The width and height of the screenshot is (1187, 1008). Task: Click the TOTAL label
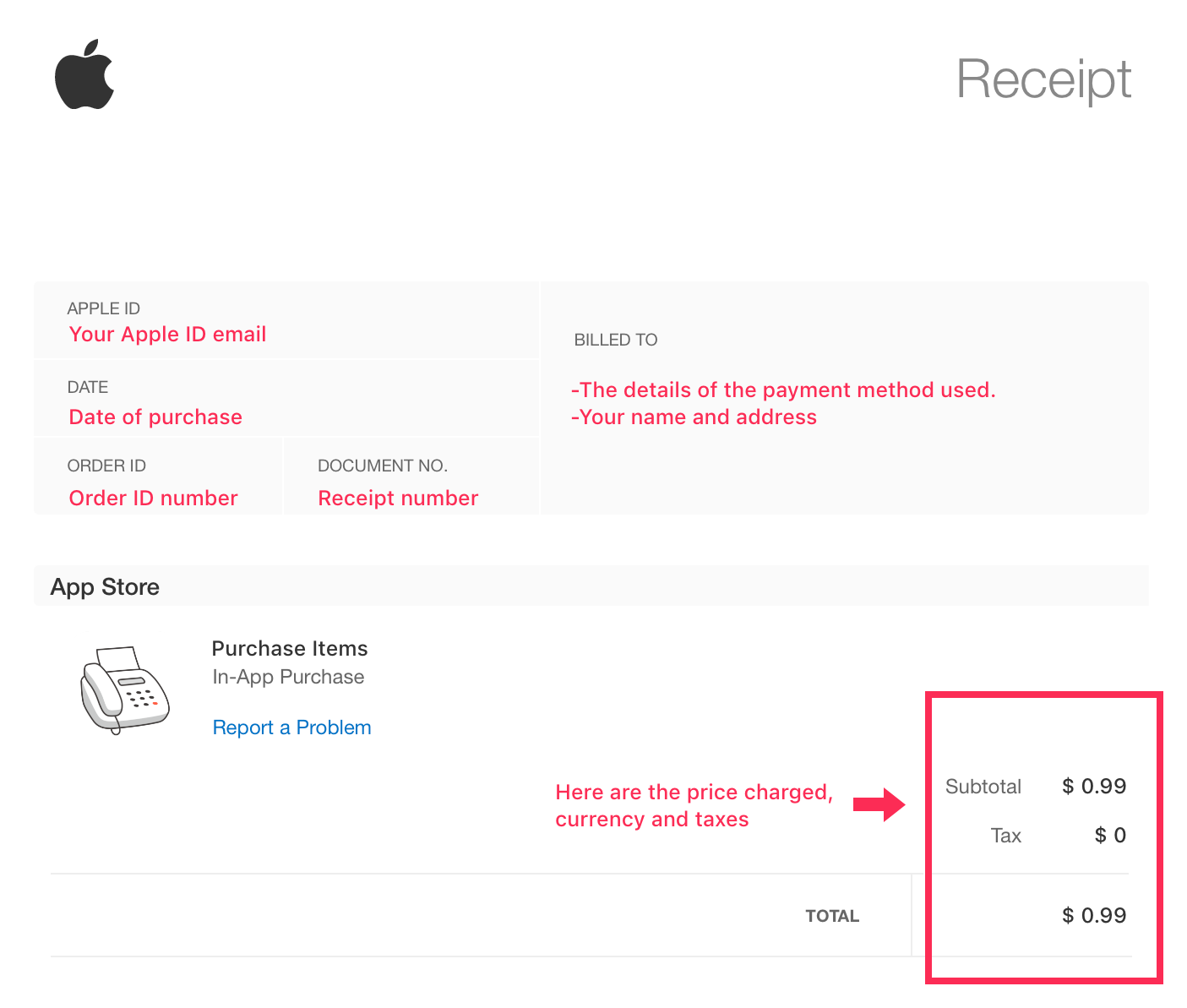point(832,916)
